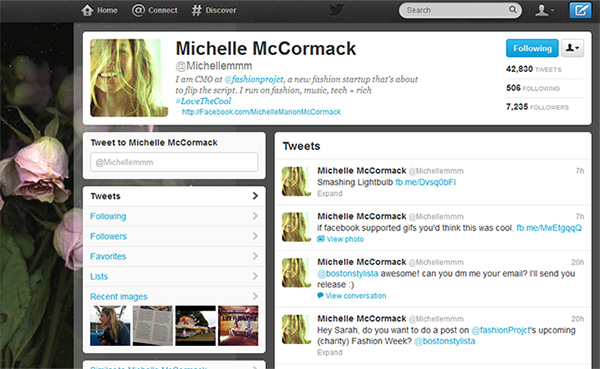Open timestamp 20h on Hey Sarah tweet

(577, 319)
